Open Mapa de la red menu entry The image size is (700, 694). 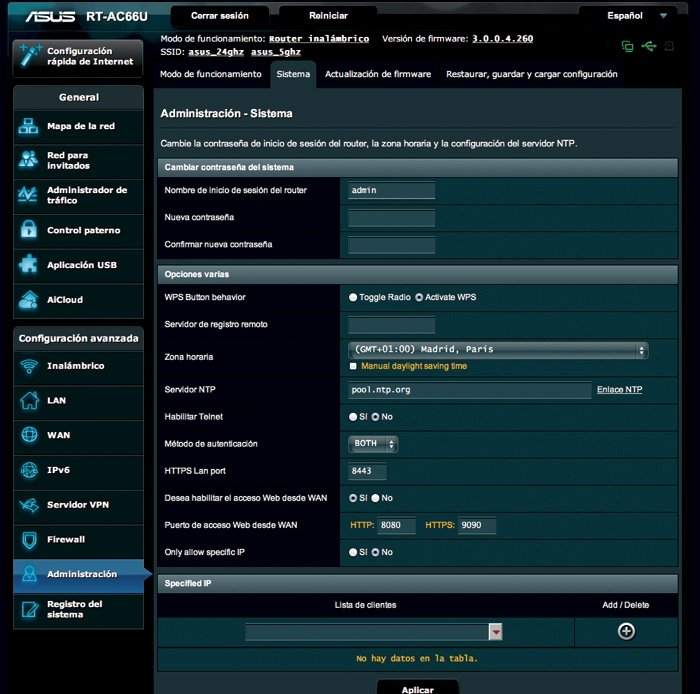[x=79, y=127]
